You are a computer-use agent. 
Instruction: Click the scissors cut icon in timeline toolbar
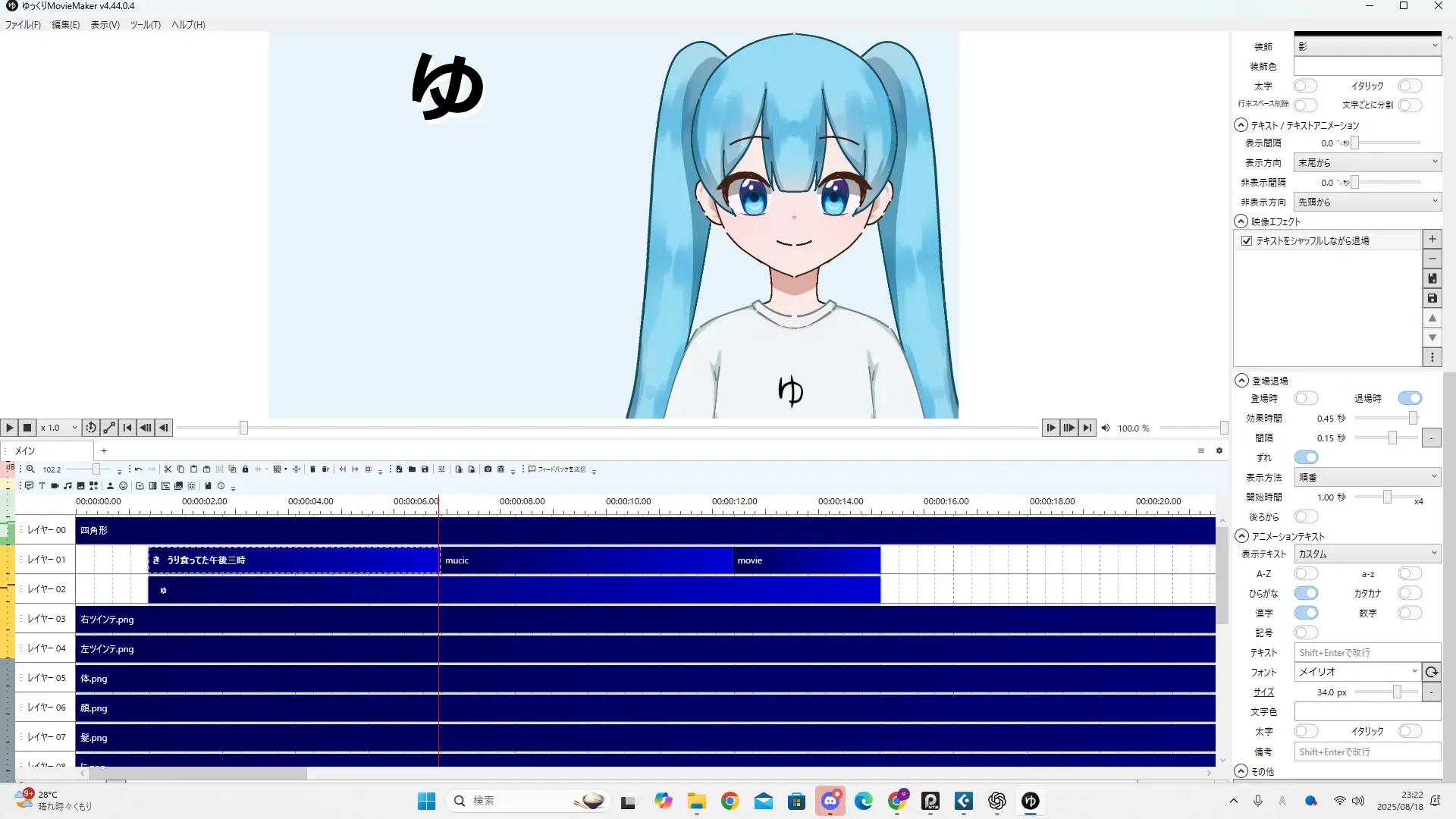pyautogui.click(x=168, y=469)
